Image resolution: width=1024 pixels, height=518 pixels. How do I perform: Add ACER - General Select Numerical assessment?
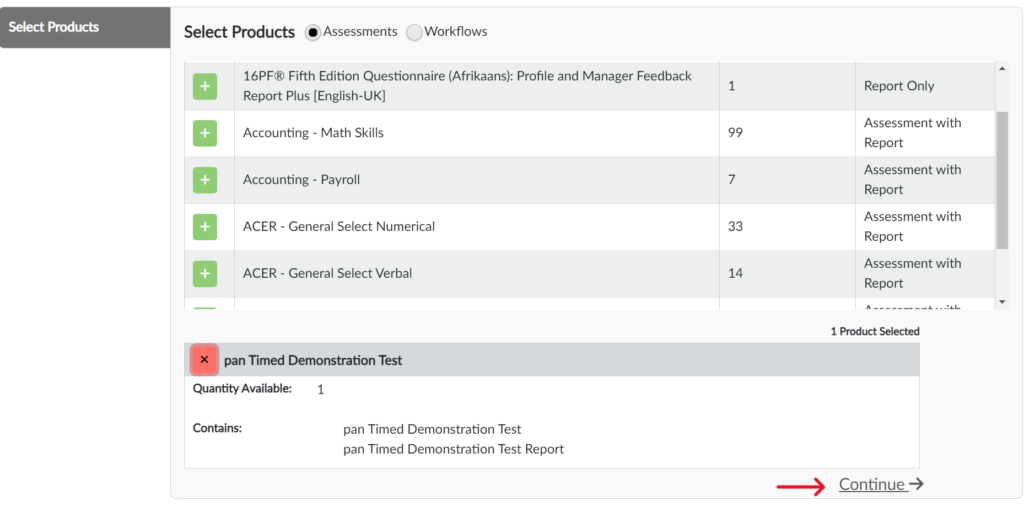205,227
